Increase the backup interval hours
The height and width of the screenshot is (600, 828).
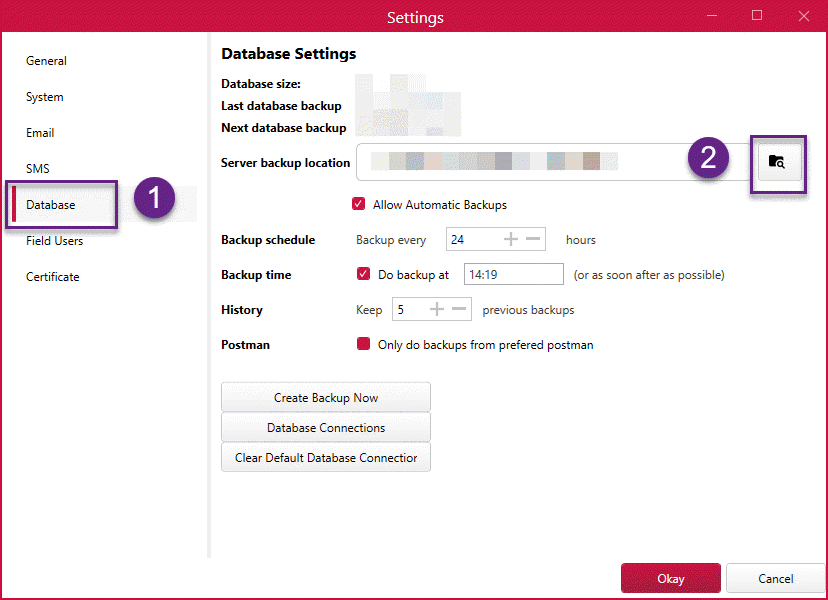tap(511, 239)
